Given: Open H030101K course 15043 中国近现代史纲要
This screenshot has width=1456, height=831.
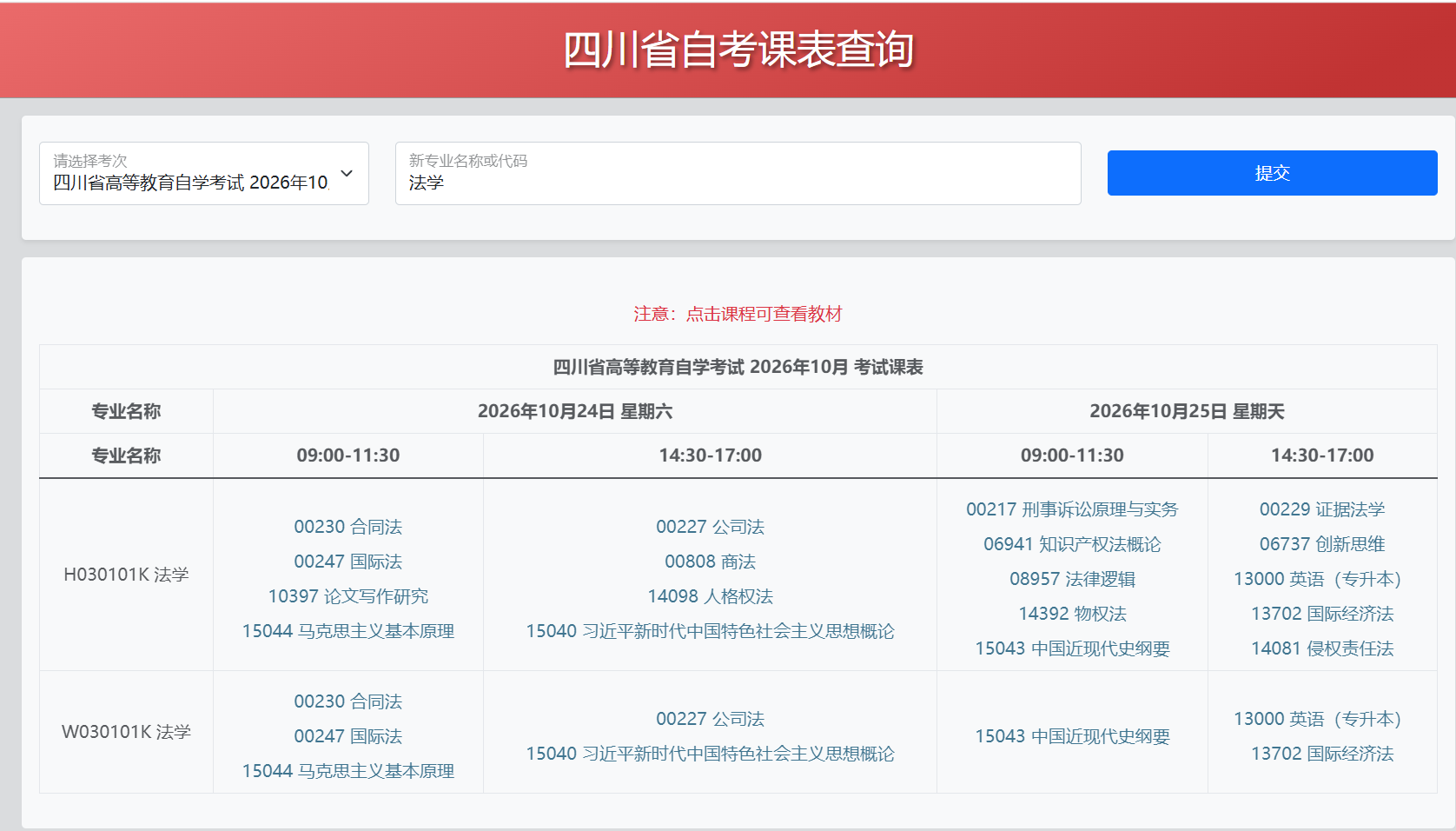Looking at the screenshot, I should click(x=1072, y=648).
